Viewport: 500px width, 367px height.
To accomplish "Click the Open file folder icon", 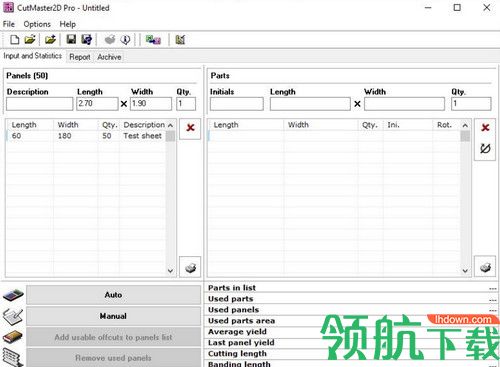I will click(x=30, y=40).
